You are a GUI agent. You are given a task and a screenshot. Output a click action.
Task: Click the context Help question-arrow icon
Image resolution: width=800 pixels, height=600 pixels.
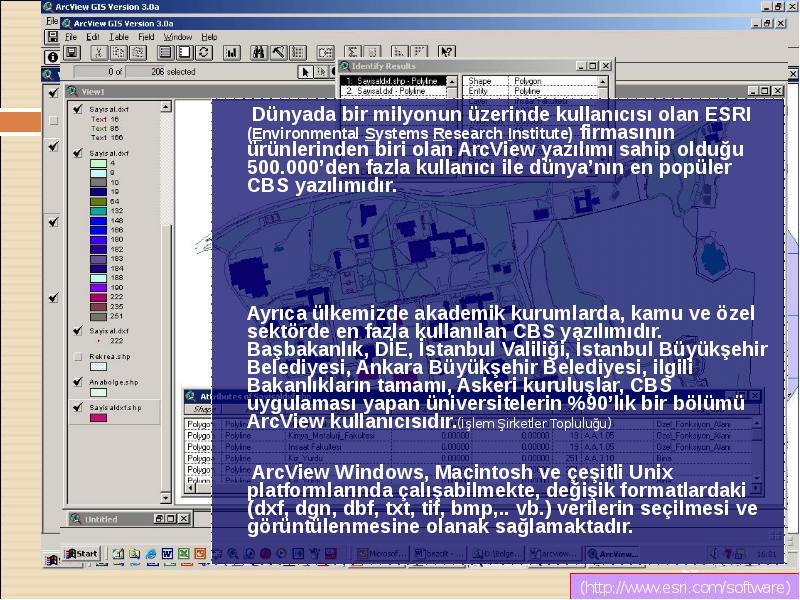click(x=446, y=52)
